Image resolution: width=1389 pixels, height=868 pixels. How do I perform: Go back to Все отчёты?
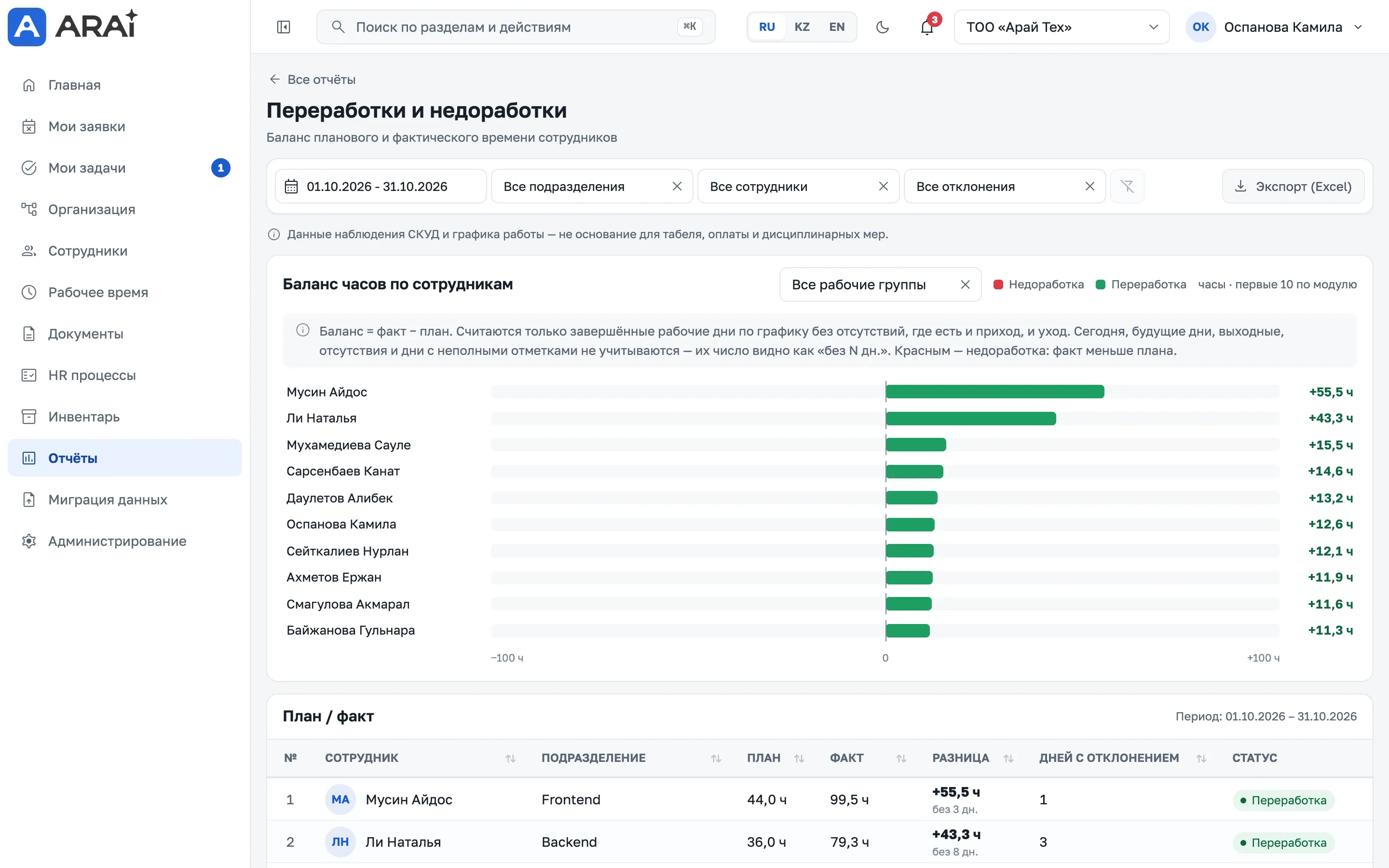[x=312, y=79]
